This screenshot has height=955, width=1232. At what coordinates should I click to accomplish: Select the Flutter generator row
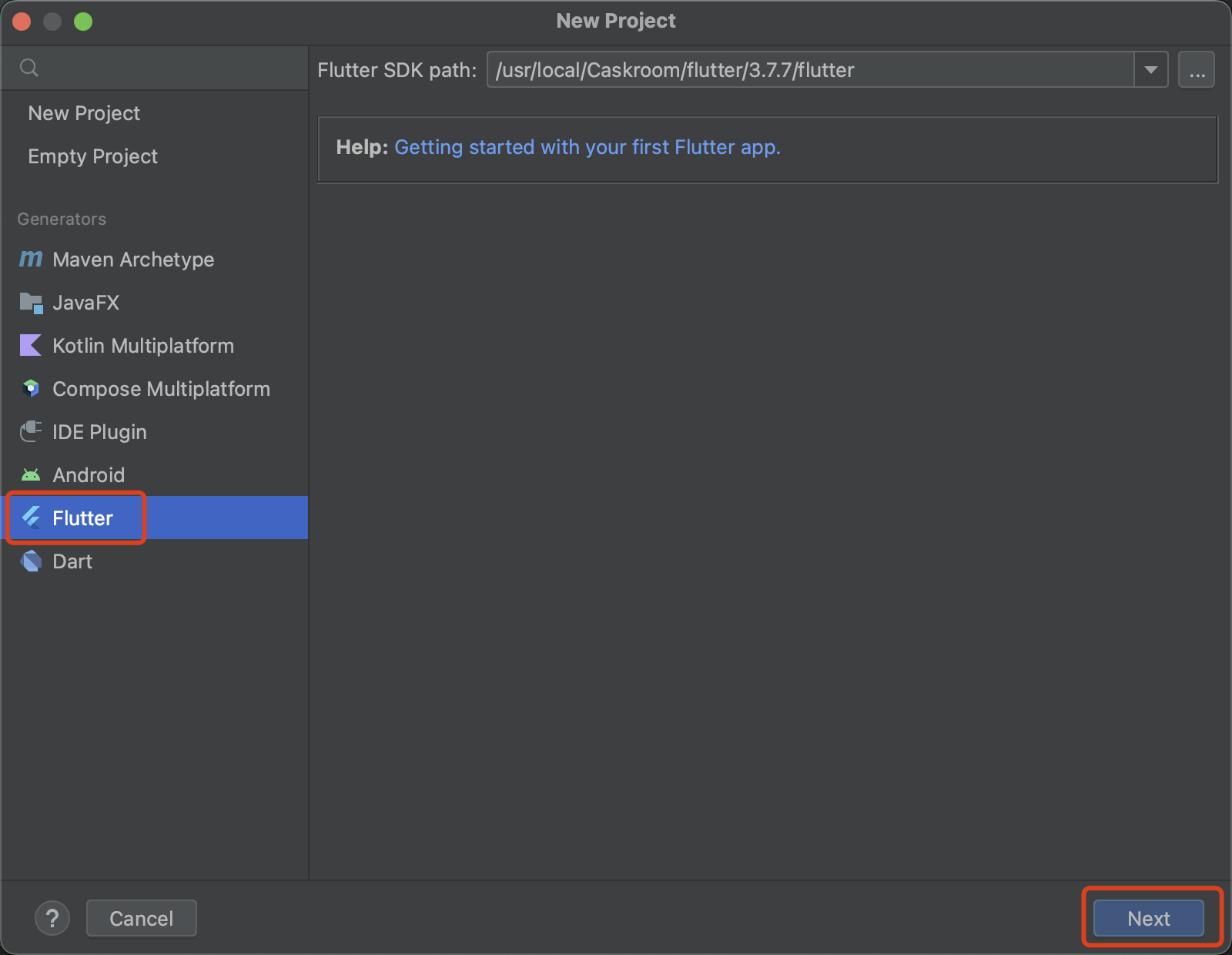[154, 518]
